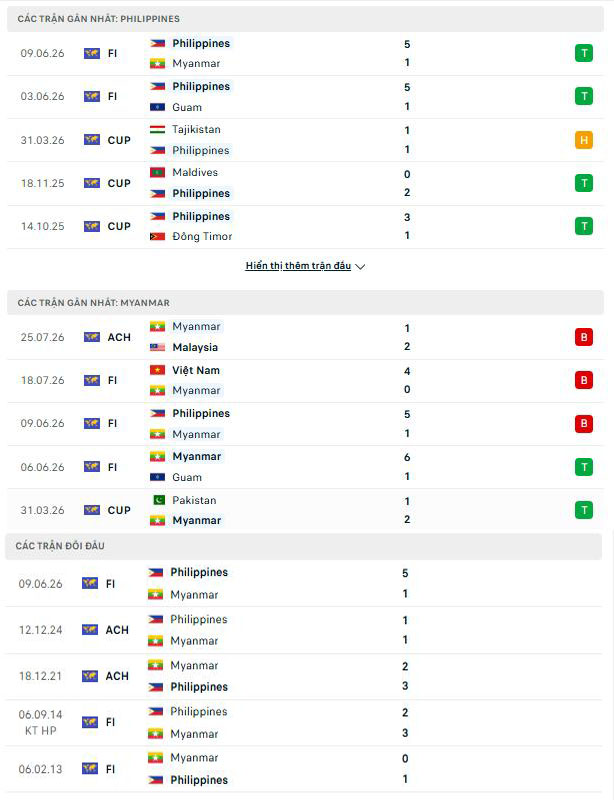The width and height of the screenshot is (614, 800).
Task: Click the orange H draw badge for Tajikistan match
Action: pos(584,140)
